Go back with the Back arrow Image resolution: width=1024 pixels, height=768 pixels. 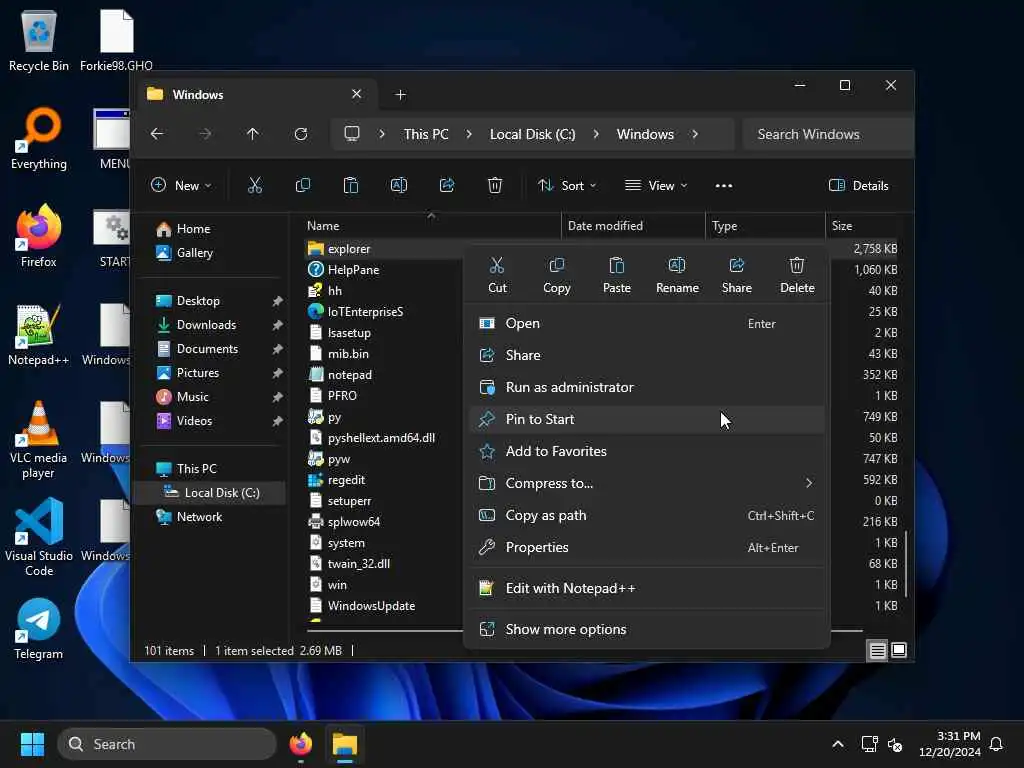pos(157,134)
